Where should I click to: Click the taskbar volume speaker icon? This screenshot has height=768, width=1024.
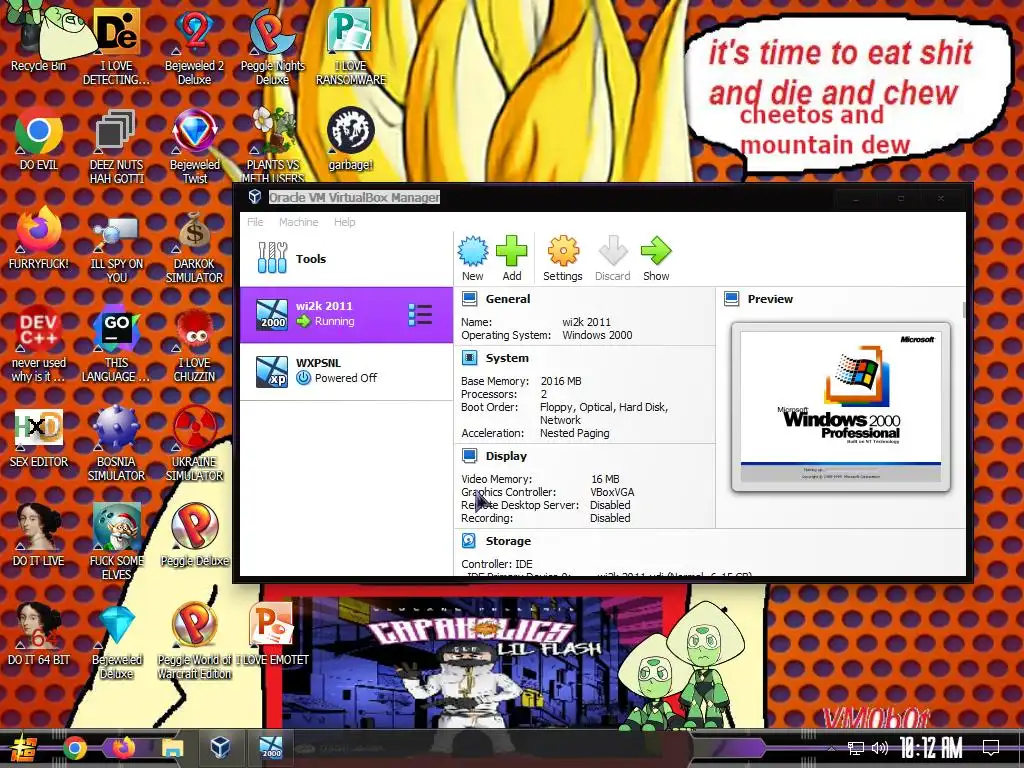[880, 748]
